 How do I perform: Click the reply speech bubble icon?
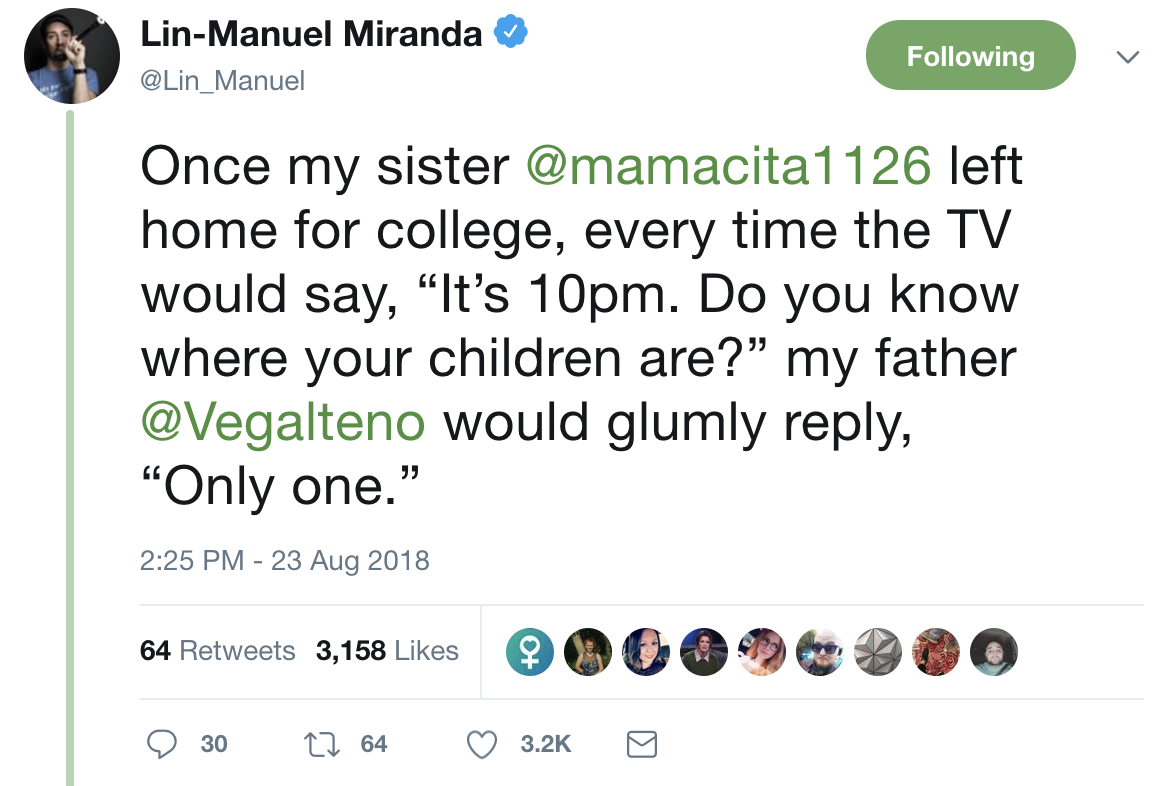coord(162,744)
